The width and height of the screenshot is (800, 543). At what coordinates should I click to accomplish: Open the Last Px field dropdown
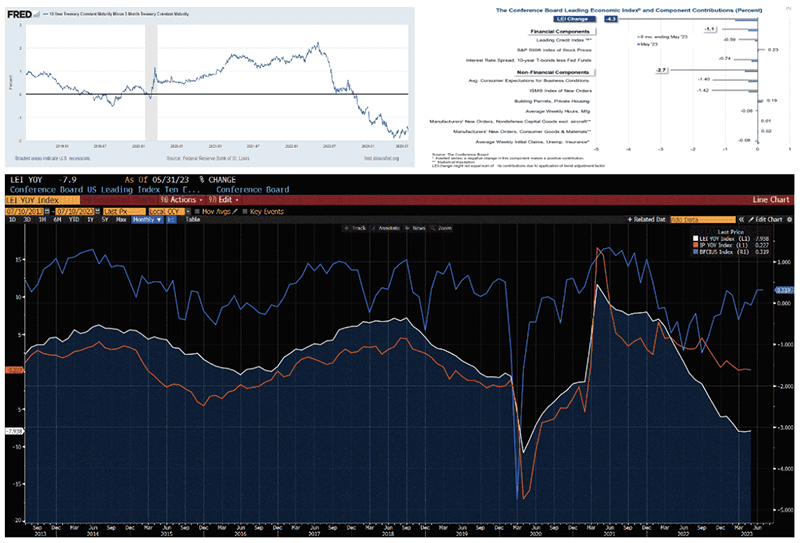click(x=123, y=211)
